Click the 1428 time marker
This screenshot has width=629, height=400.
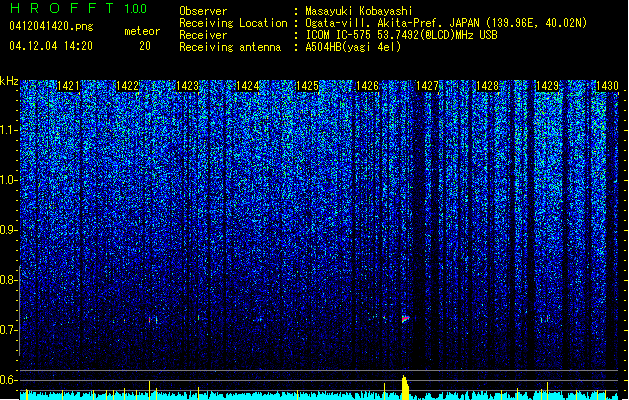(487, 86)
